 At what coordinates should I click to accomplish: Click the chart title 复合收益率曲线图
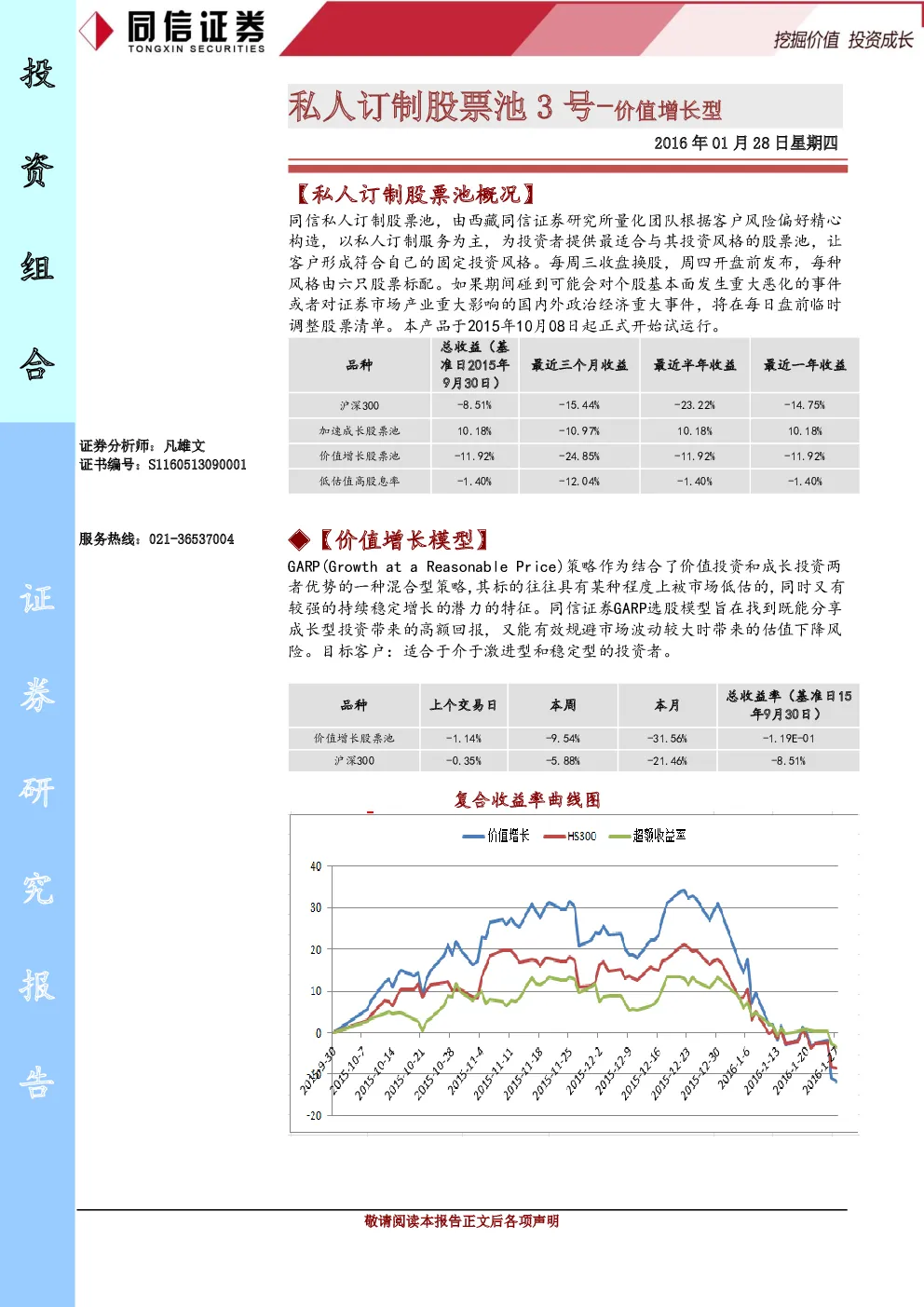pyautogui.click(x=527, y=799)
